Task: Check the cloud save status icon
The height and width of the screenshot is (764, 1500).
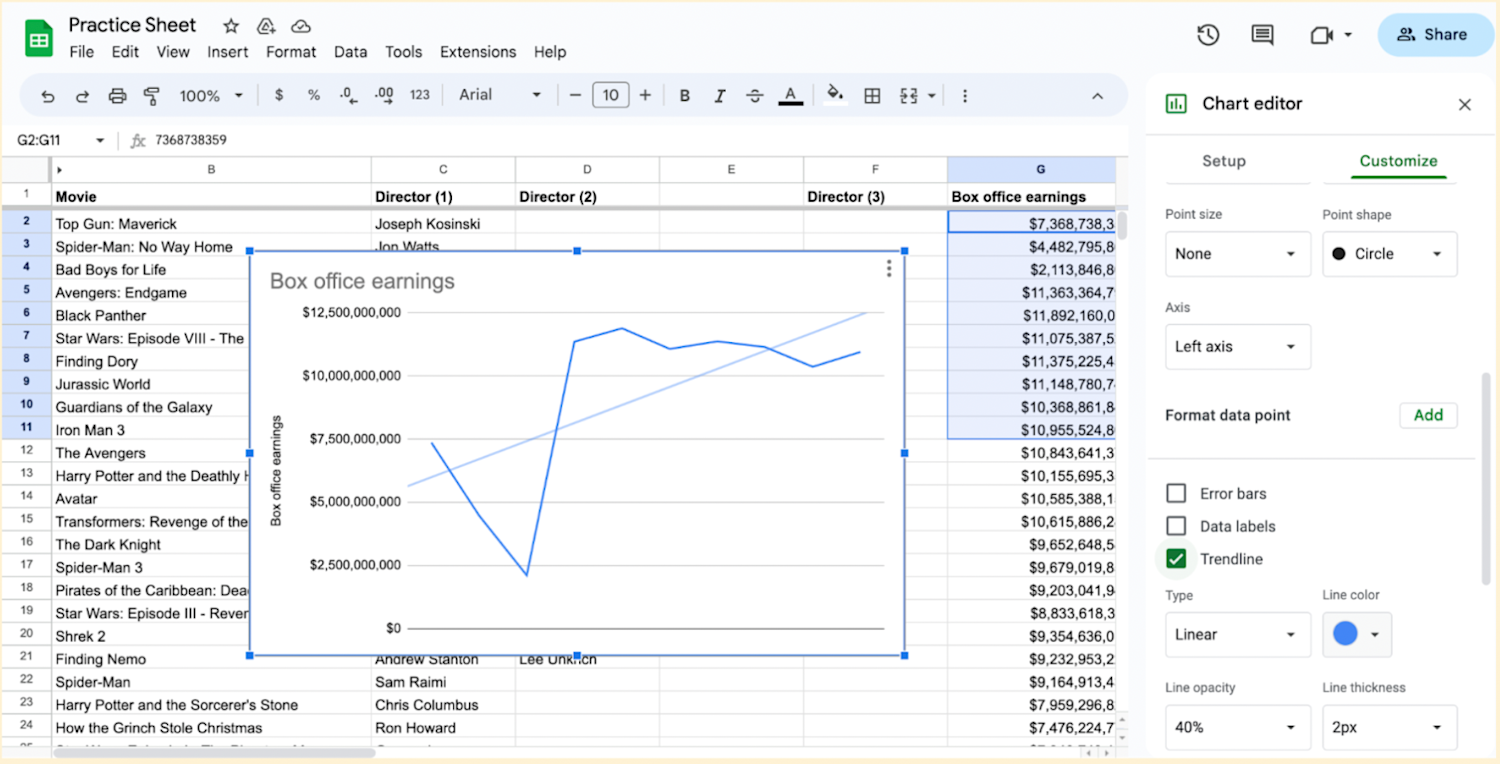Action: click(x=301, y=26)
